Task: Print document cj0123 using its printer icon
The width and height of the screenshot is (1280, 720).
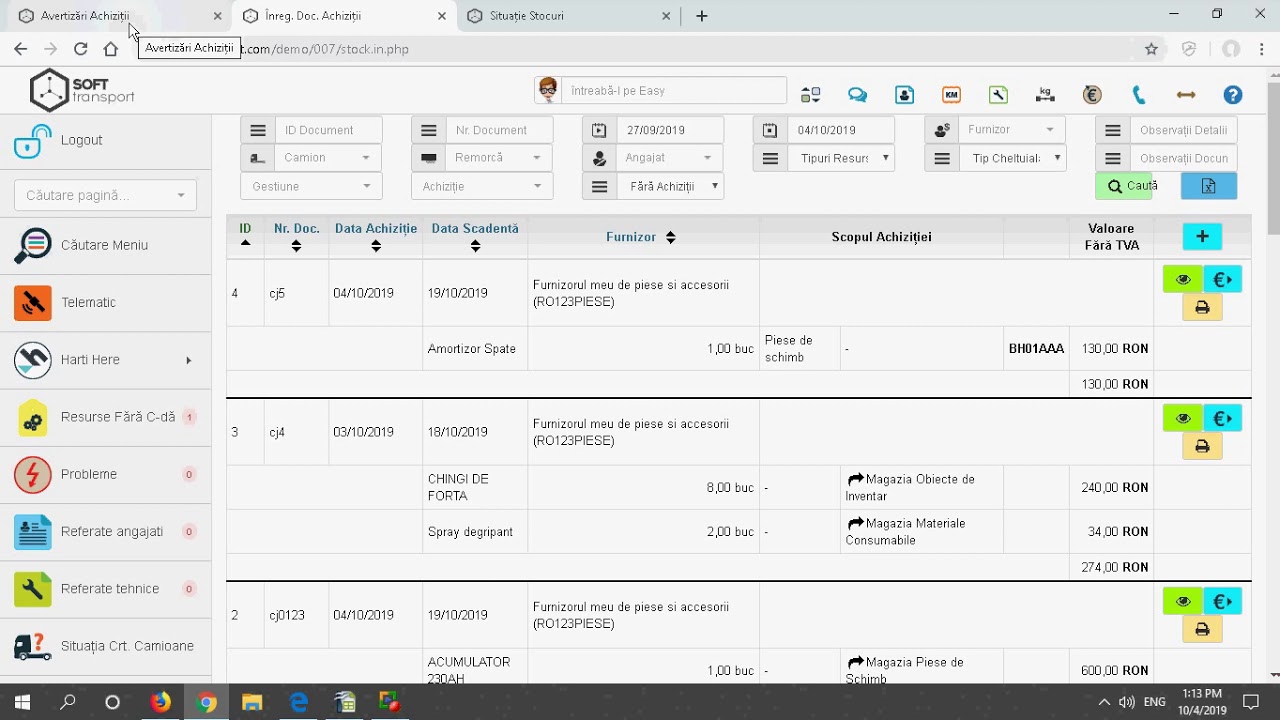Action: pos(1202,630)
